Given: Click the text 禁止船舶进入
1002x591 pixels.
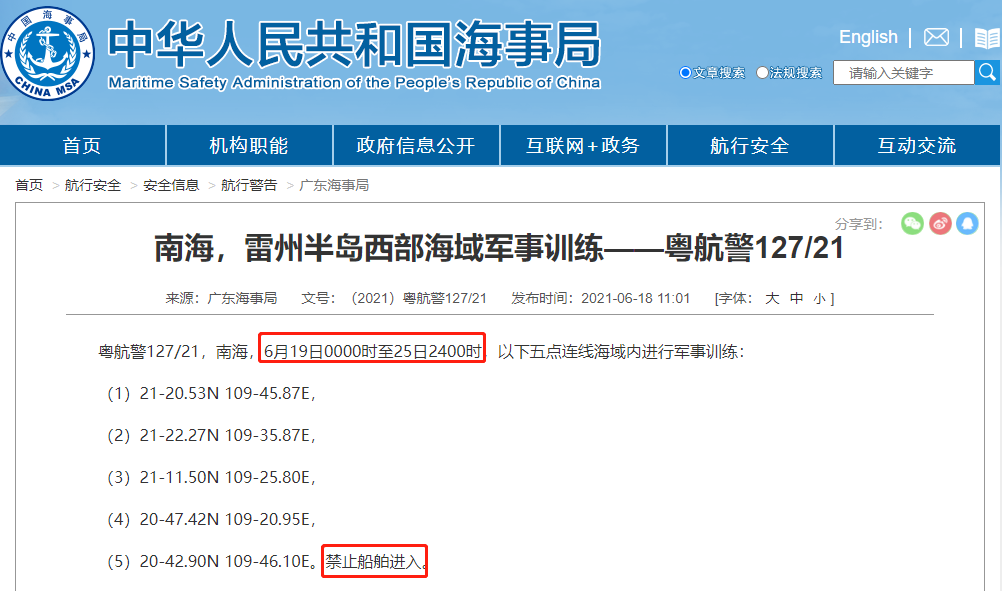Looking at the screenshot, I should [373, 562].
